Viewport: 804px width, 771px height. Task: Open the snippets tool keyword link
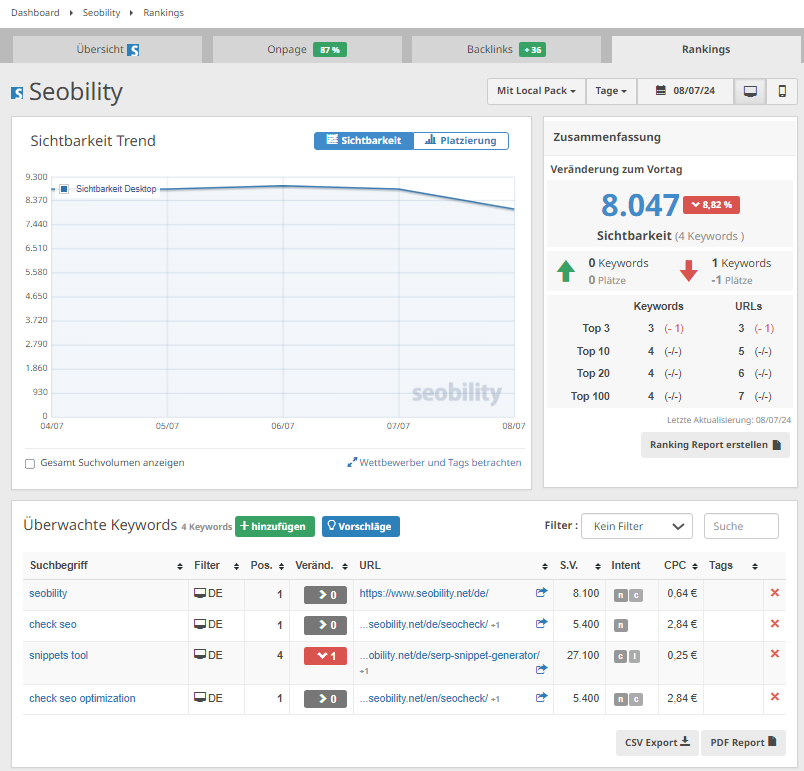coord(58,655)
